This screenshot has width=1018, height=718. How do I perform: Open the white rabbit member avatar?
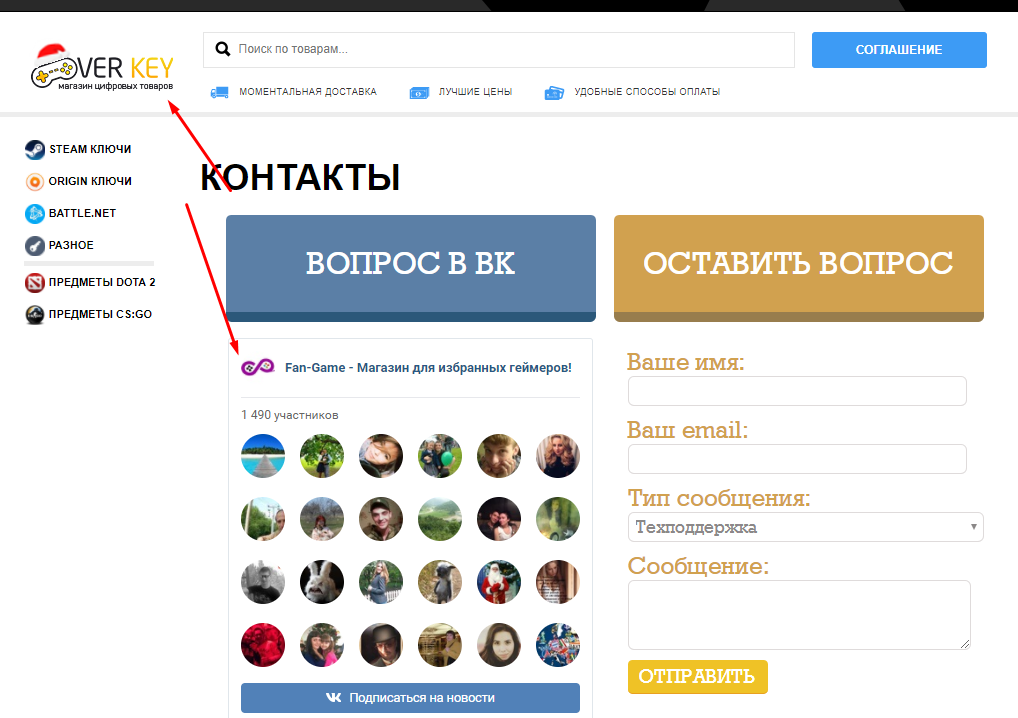click(x=322, y=582)
